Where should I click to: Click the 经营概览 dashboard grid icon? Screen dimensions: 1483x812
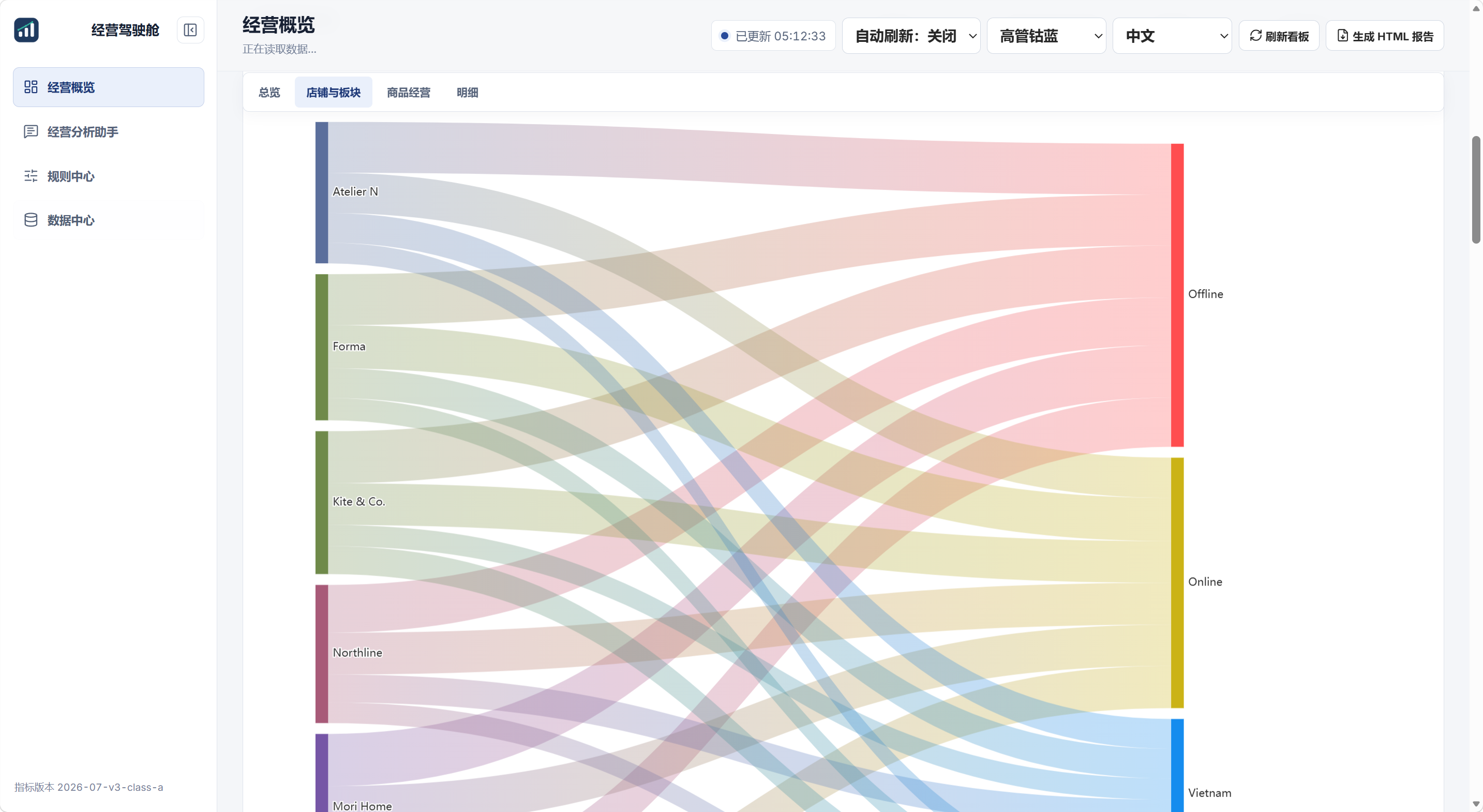tap(31, 87)
